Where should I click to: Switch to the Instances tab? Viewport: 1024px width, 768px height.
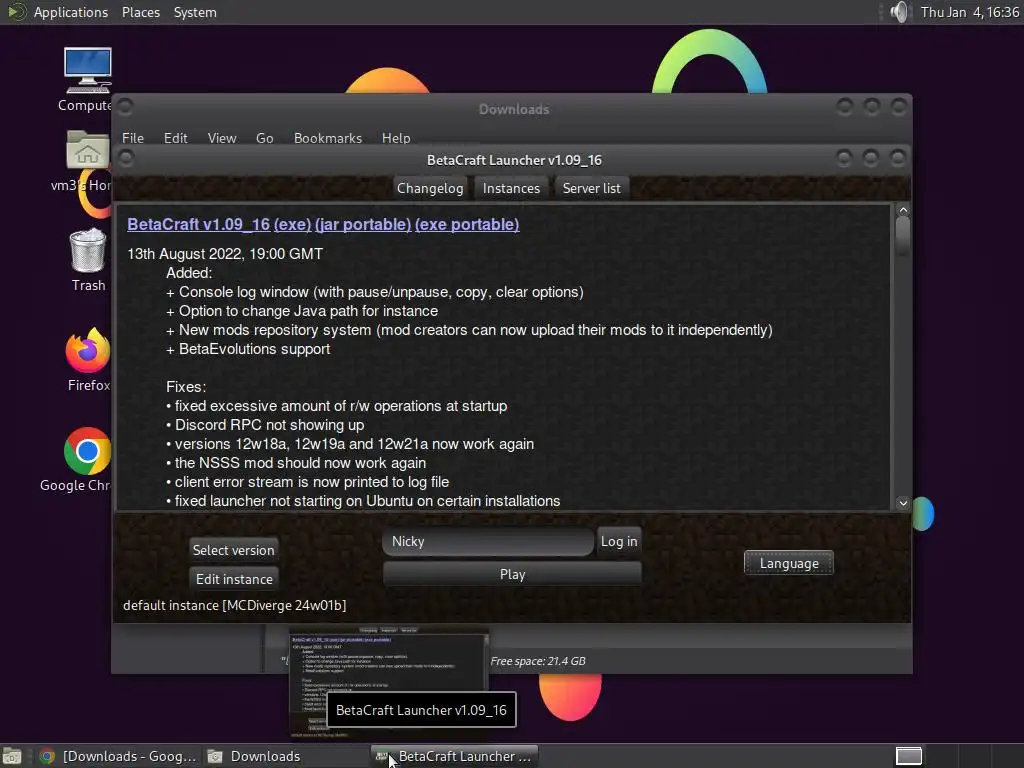pos(511,188)
